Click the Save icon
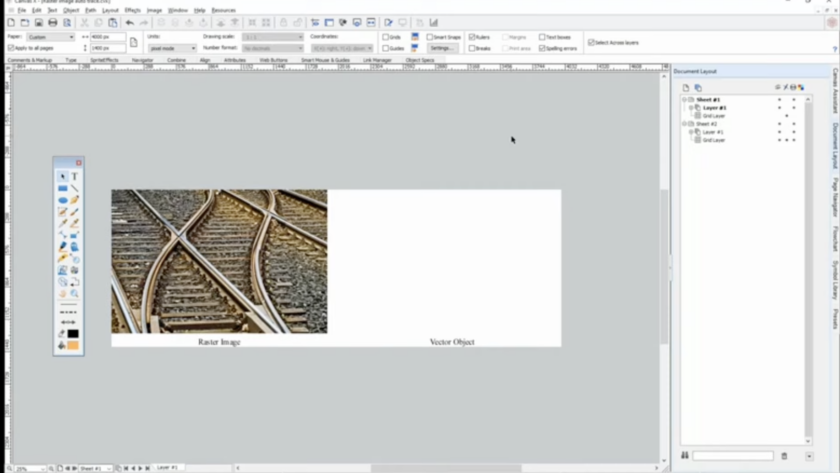840x473 pixels. [39, 22]
